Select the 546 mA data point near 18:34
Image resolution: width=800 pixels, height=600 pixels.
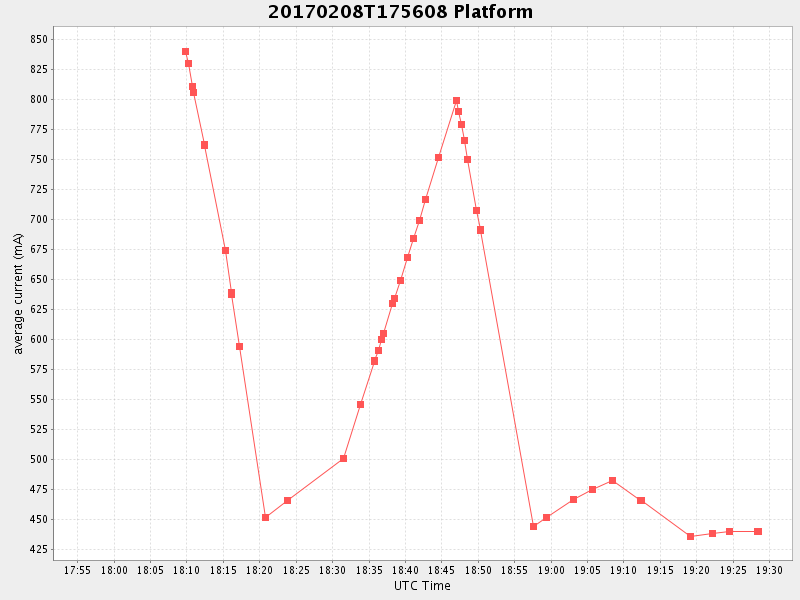(360, 404)
